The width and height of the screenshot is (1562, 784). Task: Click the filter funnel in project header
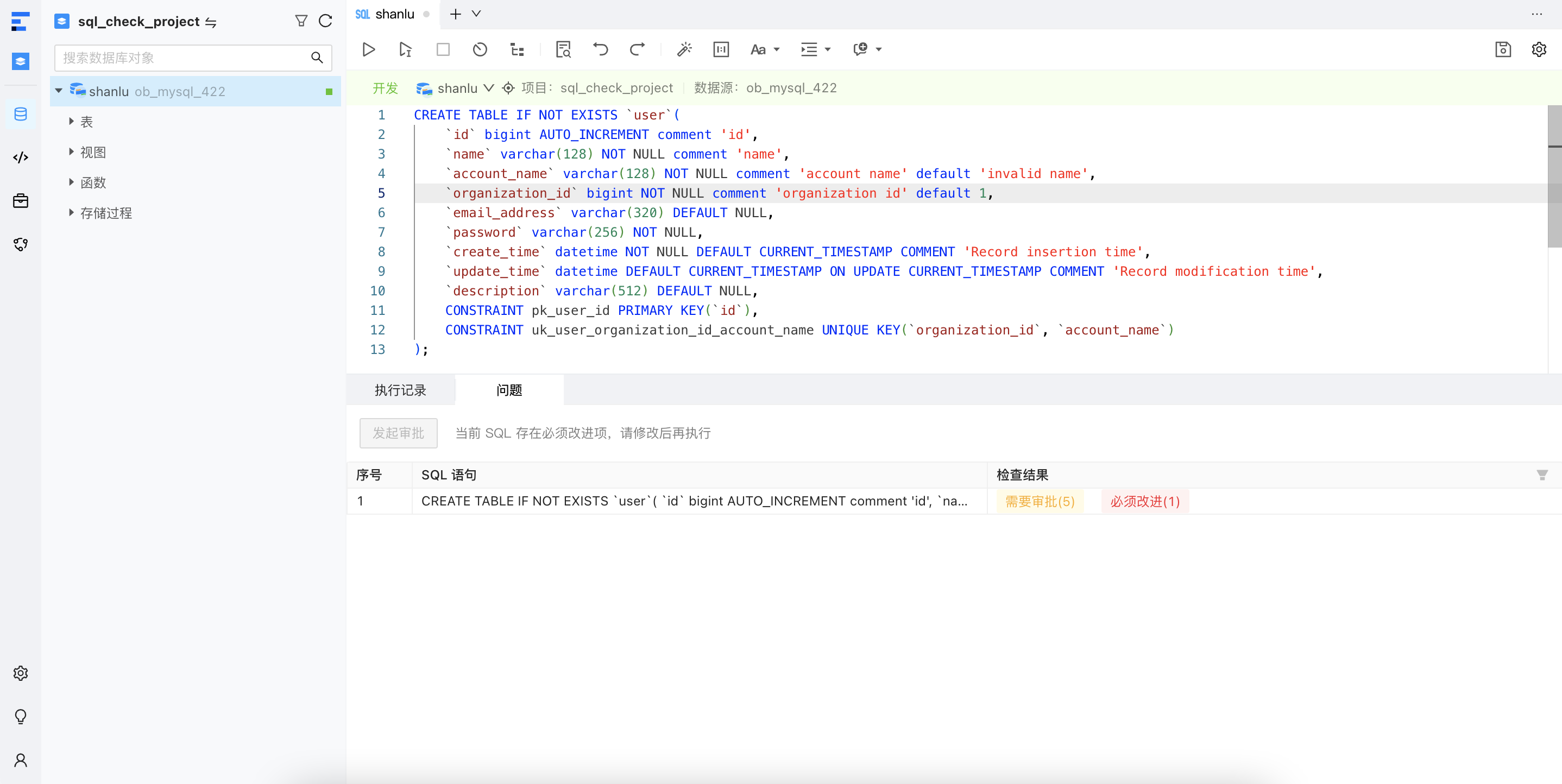pos(301,21)
